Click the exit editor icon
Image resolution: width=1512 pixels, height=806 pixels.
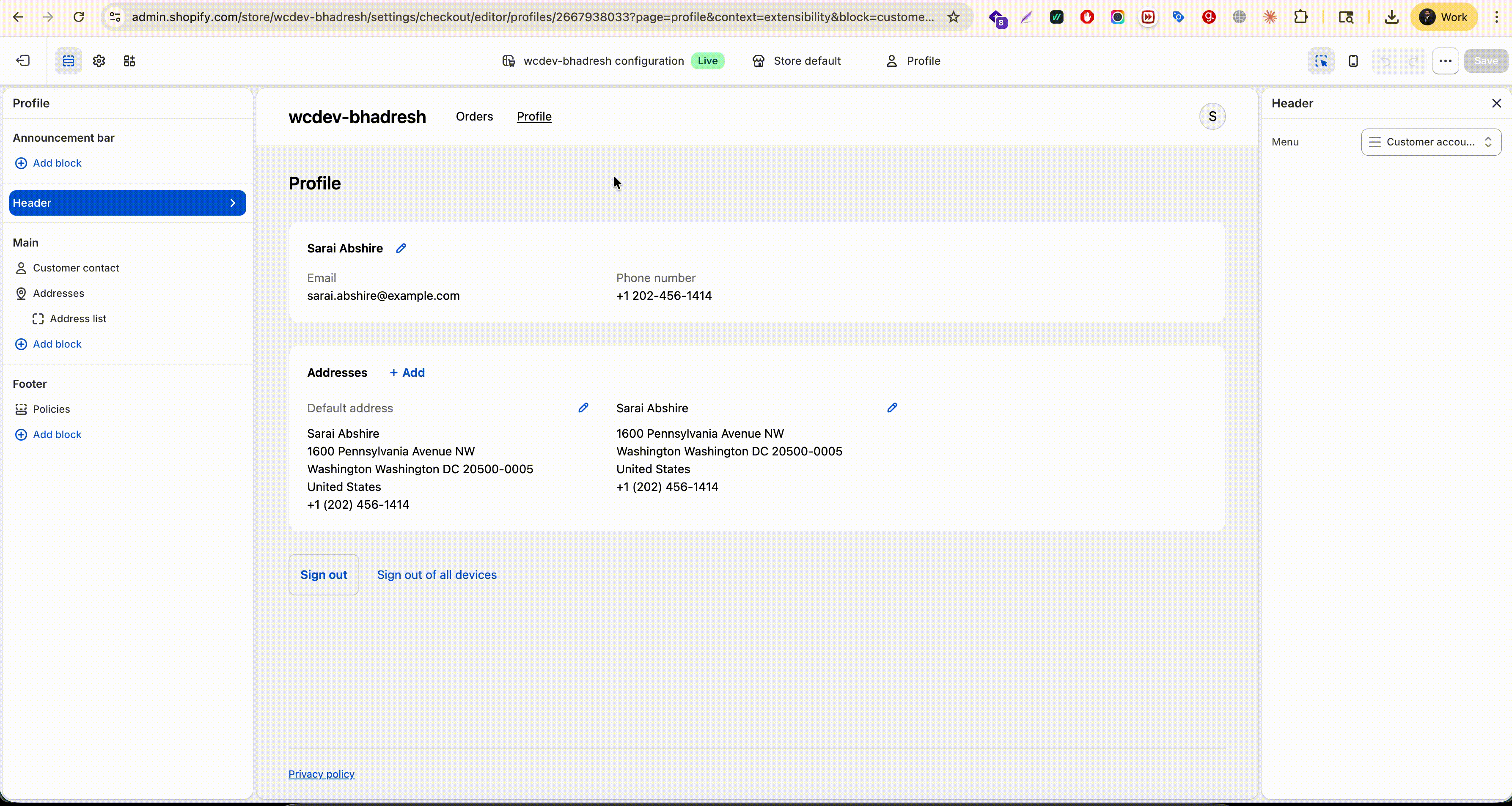point(23,60)
